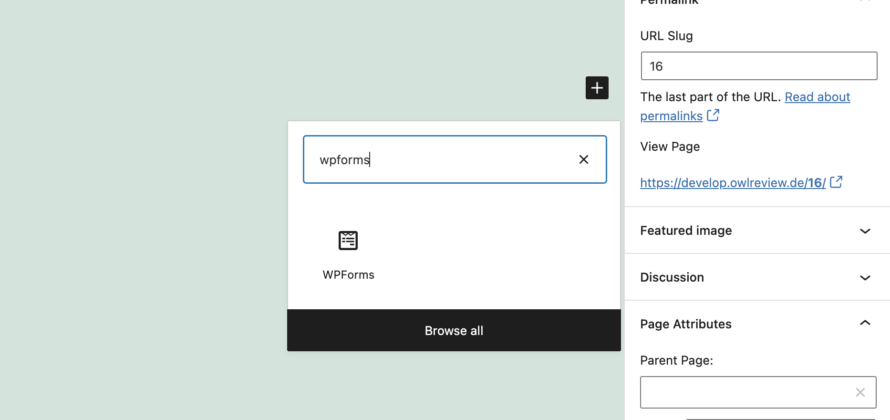Open the Parent Page combo box
This screenshot has width=890, height=420.
[745, 393]
